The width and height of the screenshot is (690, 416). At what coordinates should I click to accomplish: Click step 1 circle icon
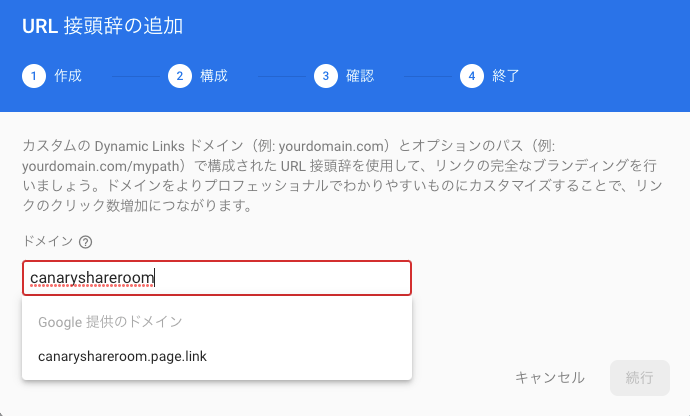[34, 76]
